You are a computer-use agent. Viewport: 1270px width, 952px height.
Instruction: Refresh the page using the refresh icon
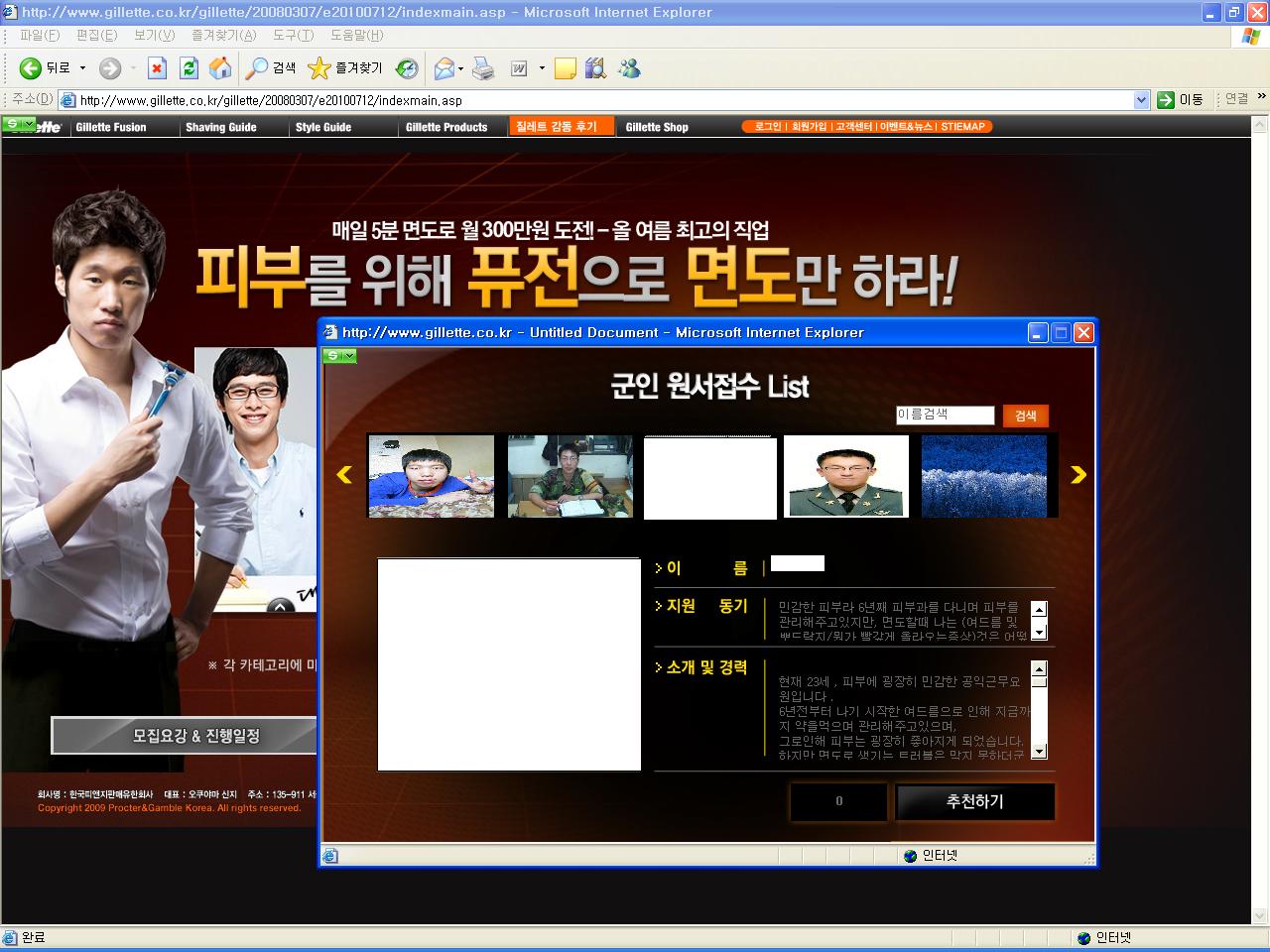click(189, 68)
